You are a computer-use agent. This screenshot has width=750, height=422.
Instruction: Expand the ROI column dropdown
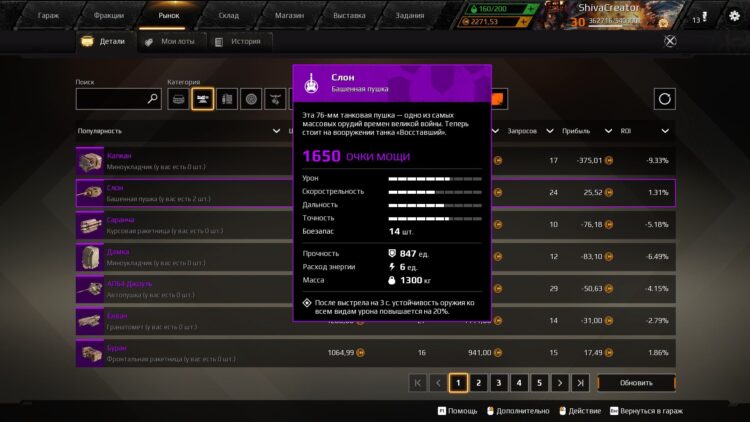(x=665, y=131)
